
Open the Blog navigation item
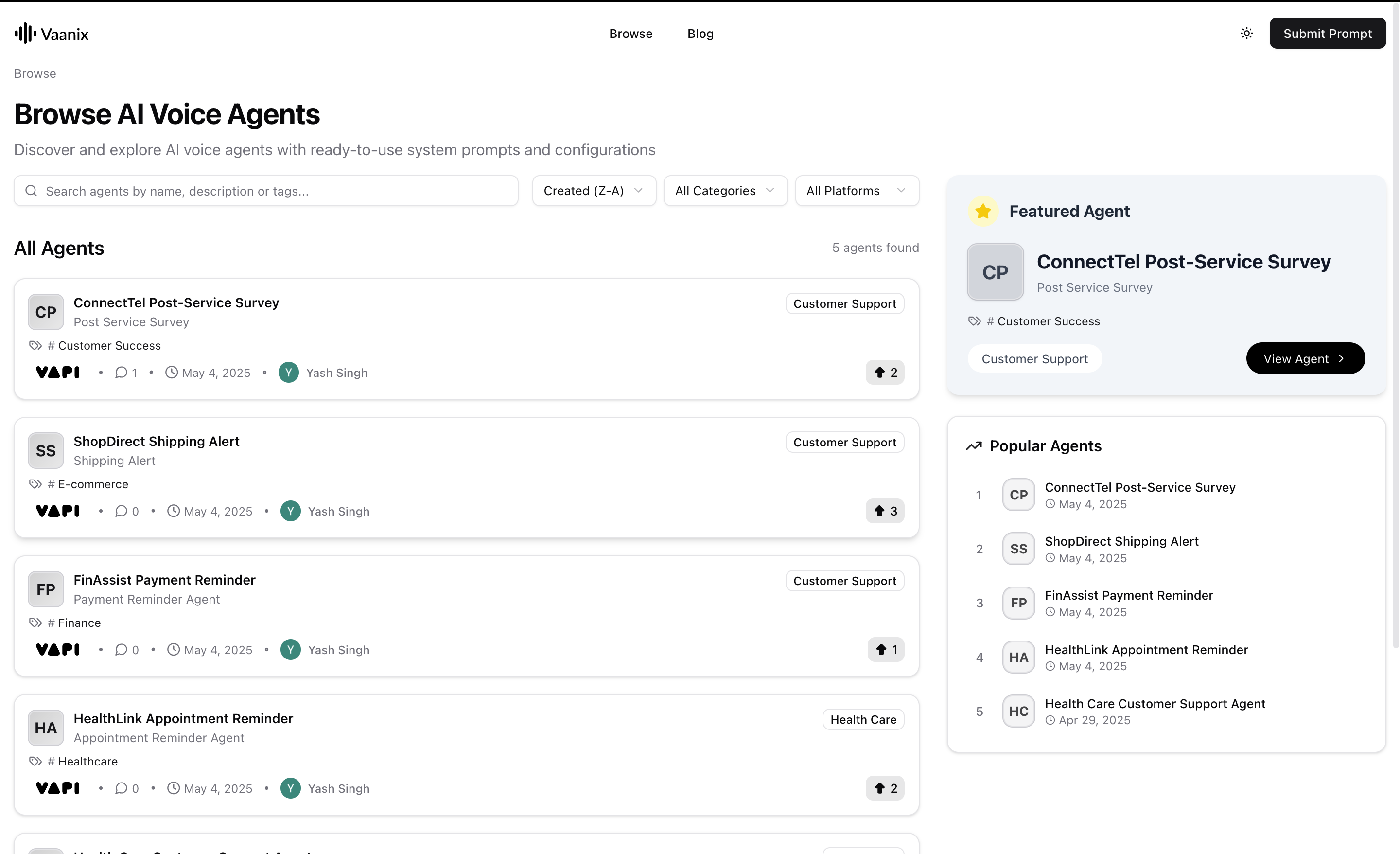tap(700, 34)
